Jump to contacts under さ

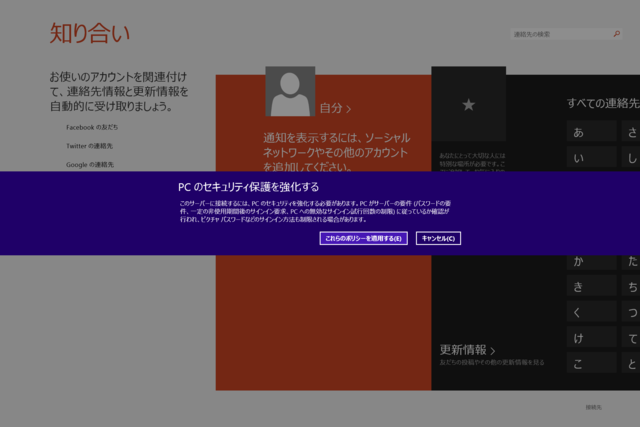[631, 132]
